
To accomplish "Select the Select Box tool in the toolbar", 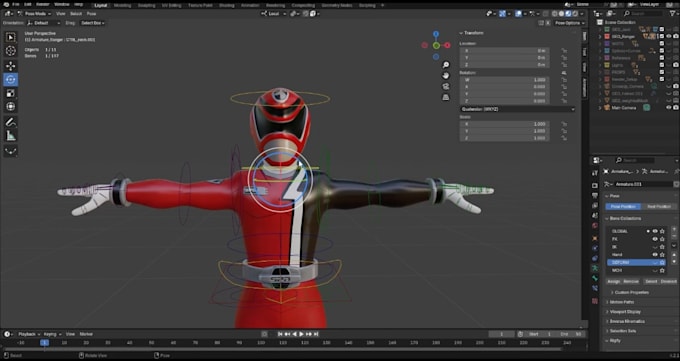I will 10,37.
